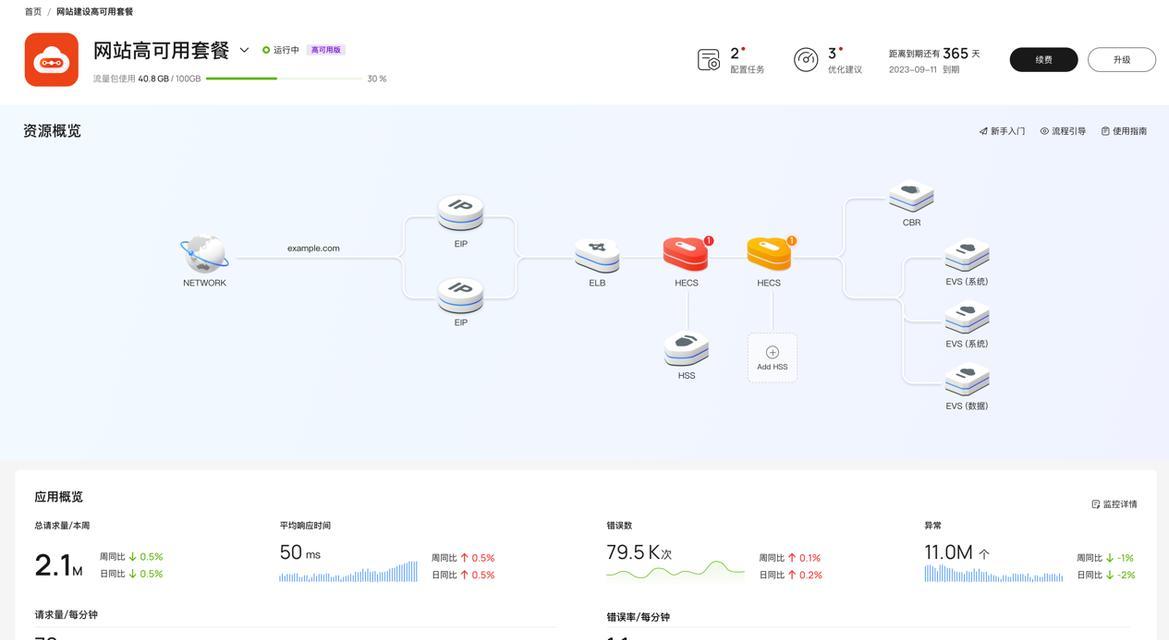Click the Add HSS box
Screen dimensions: 1169x640
coord(772,358)
